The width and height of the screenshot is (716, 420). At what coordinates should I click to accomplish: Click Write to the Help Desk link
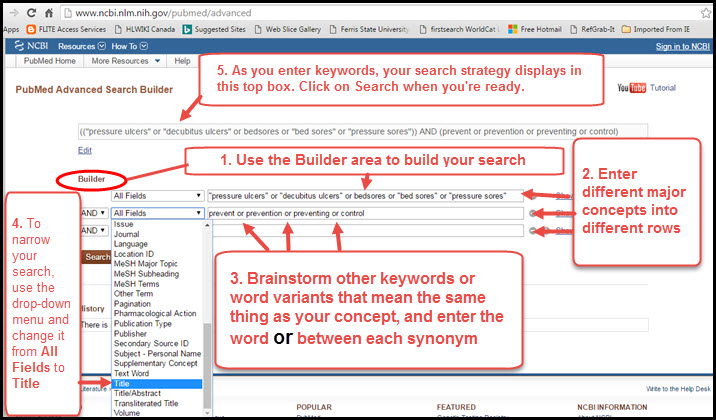point(679,389)
